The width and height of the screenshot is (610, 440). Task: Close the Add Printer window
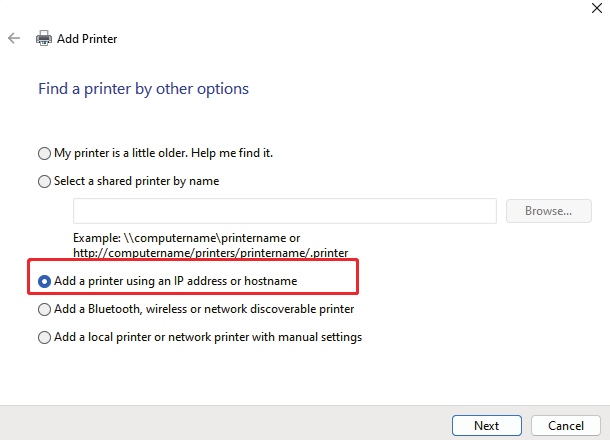596,6
